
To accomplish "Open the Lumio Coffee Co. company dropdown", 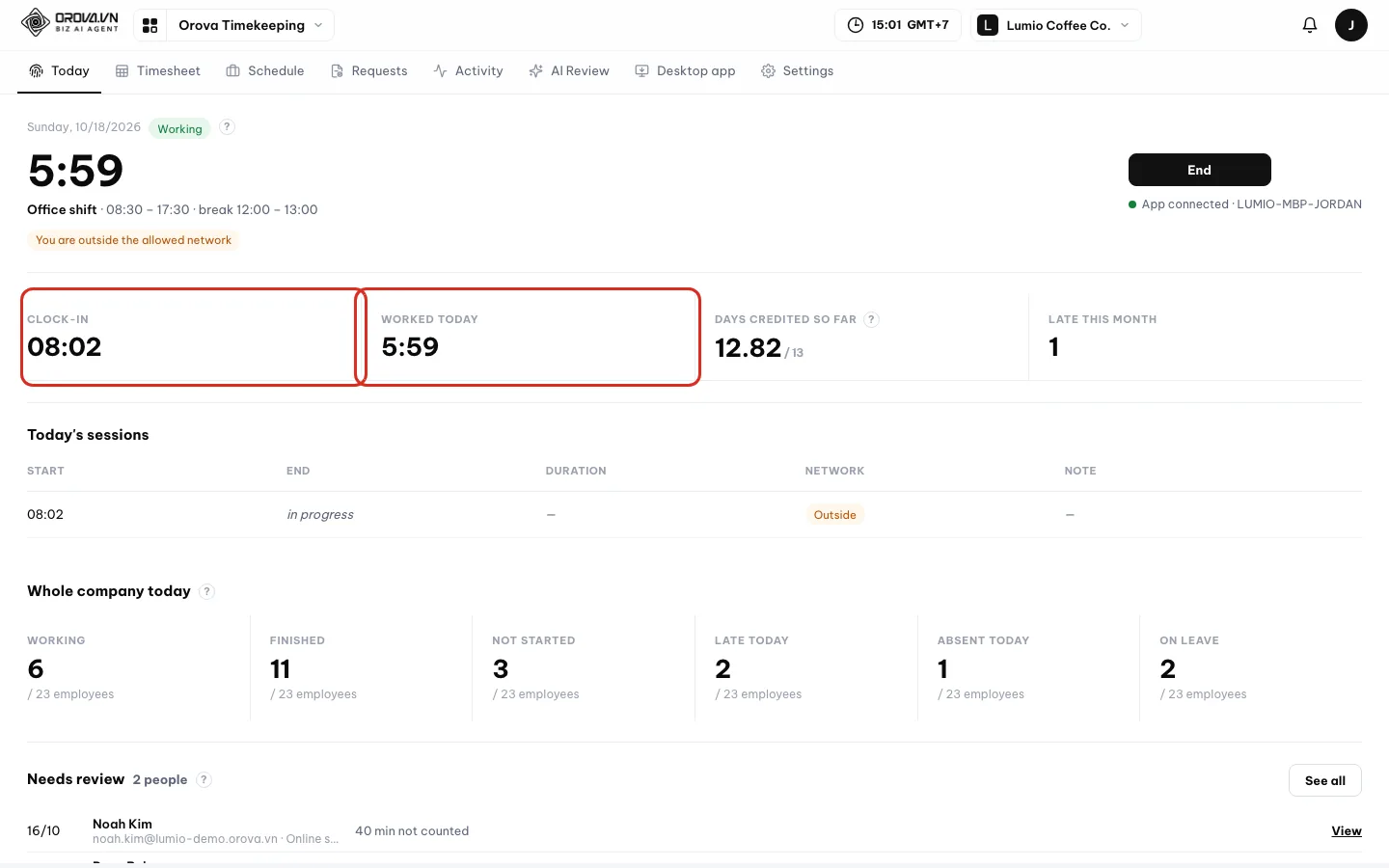I will pyautogui.click(x=1056, y=25).
